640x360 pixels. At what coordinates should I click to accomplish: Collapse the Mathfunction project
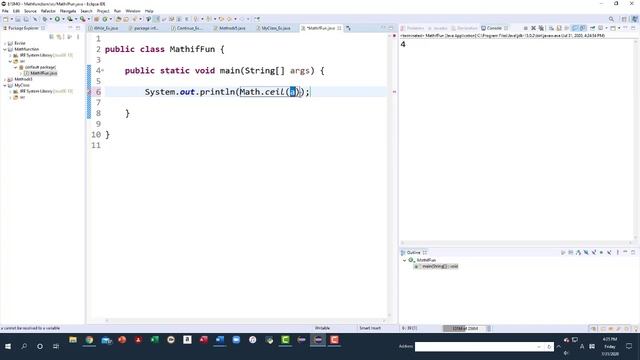[5, 49]
